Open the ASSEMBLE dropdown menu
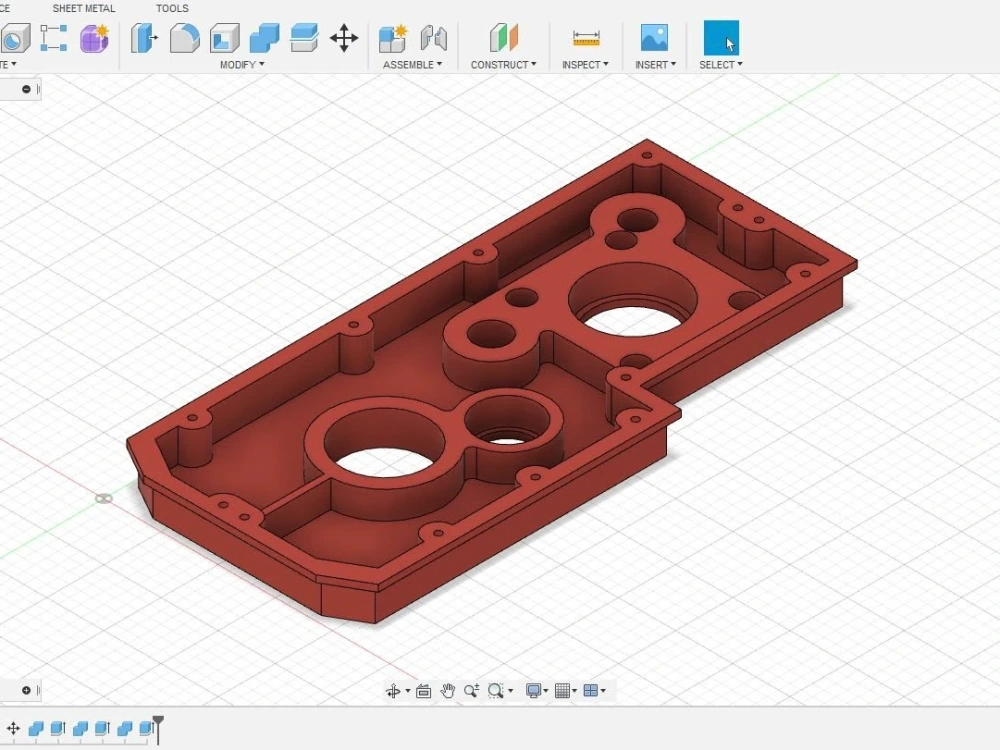Viewport: 1000px width, 750px height. [x=412, y=64]
